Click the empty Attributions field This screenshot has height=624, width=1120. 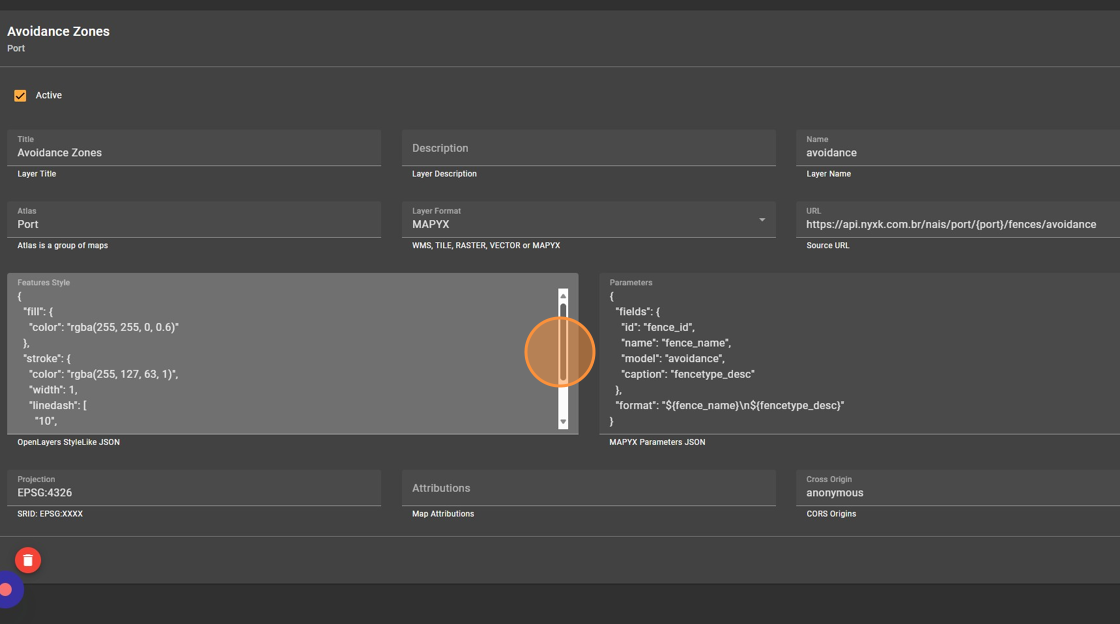(x=588, y=488)
